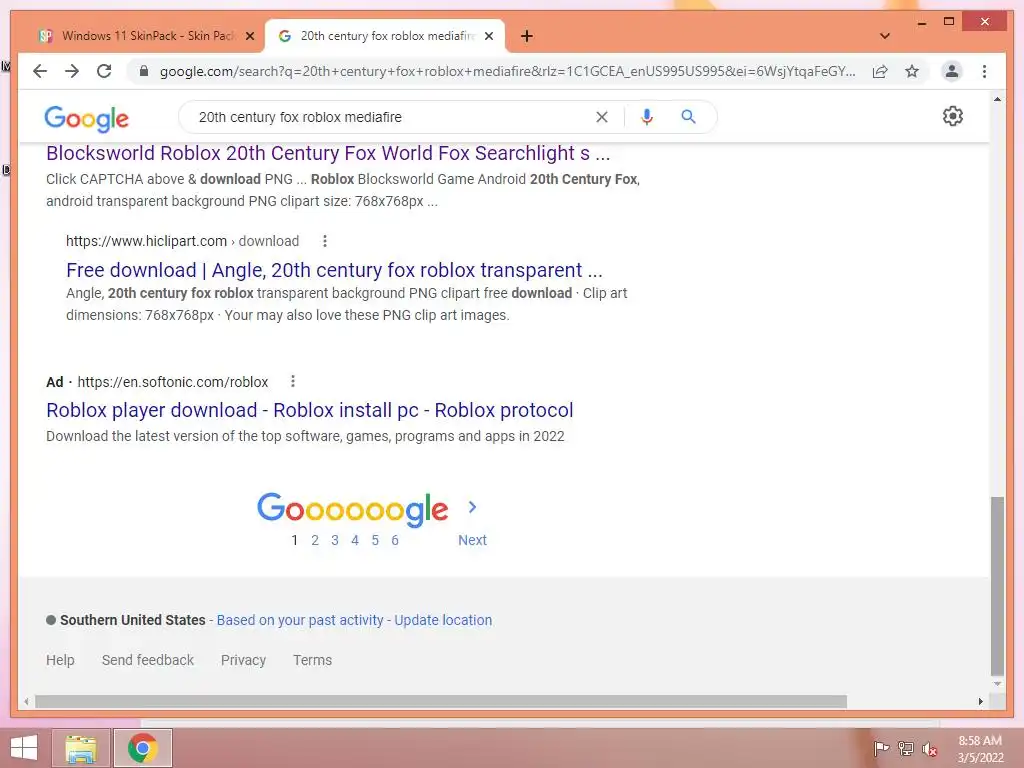
Task: Open the Chrome three-dot menu
Action: click(984, 71)
